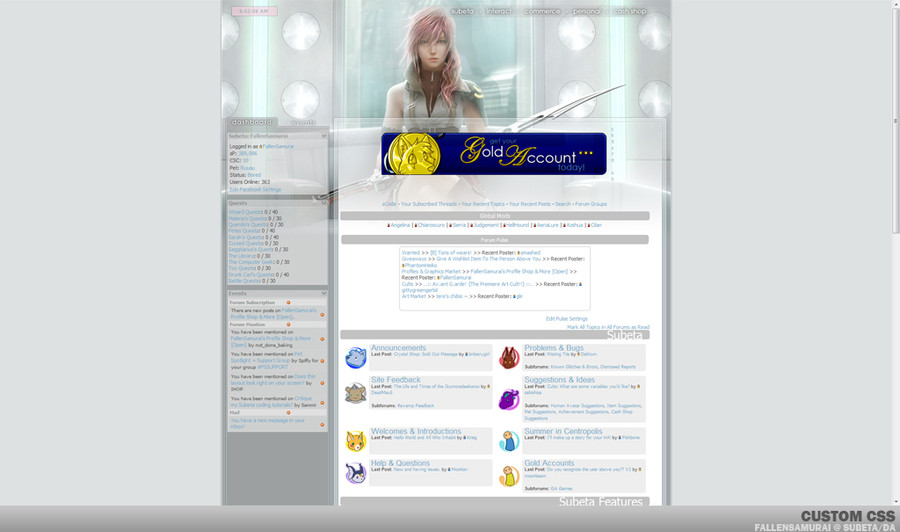Open the Gold Account banner ad
The image size is (900, 532).
[494, 154]
